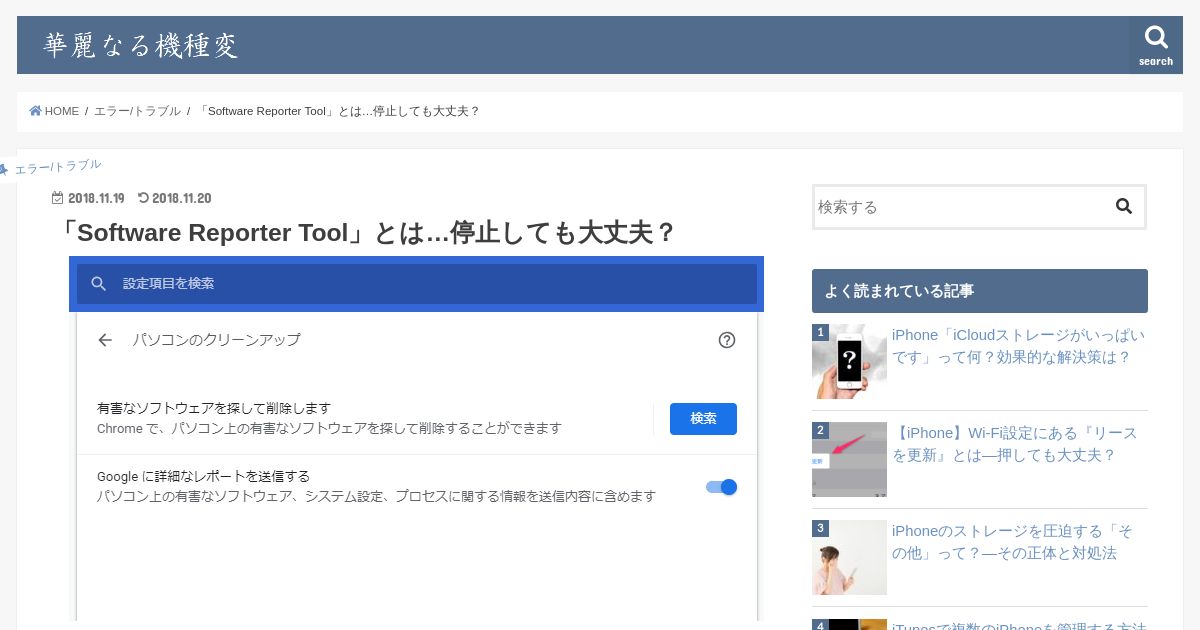Click the HOME breadcrumb link
Screen dimensions: 1200x630
pyautogui.click(x=54, y=111)
